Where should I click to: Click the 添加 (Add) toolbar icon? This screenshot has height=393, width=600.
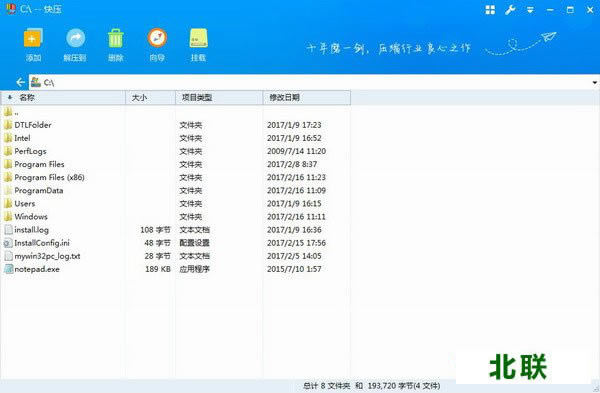[33, 38]
